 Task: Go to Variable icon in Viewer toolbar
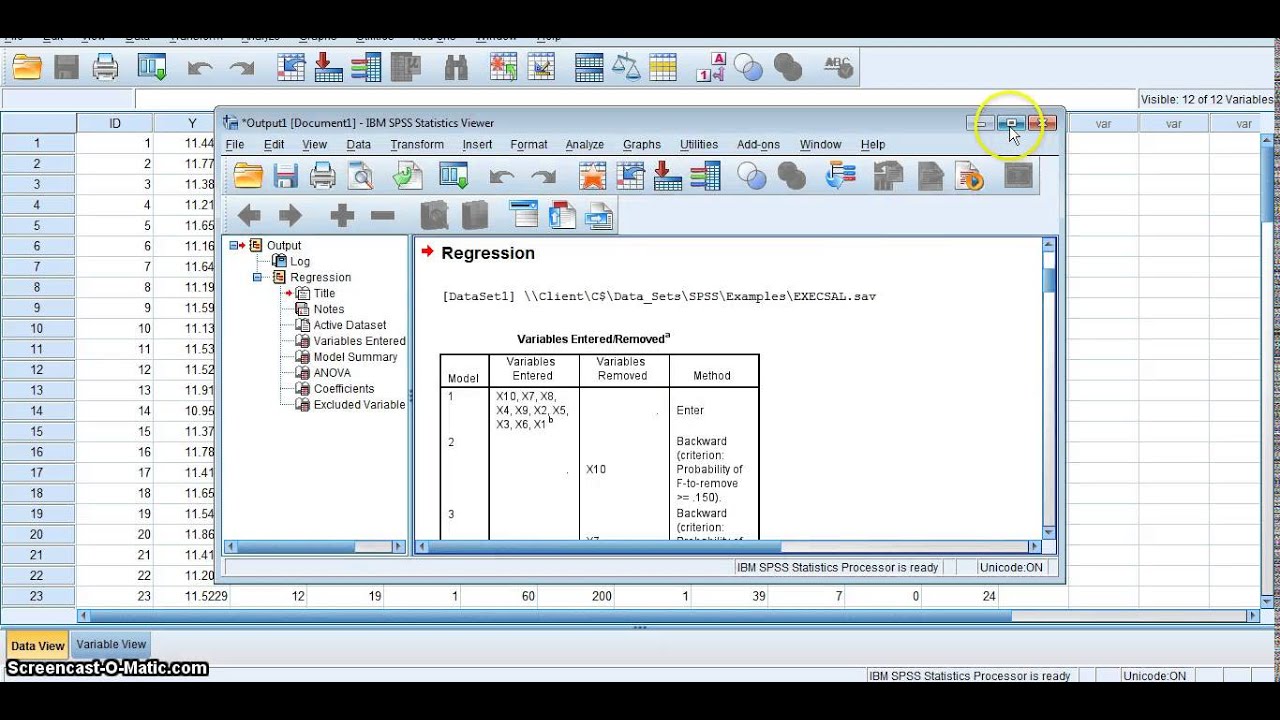[x=667, y=176]
